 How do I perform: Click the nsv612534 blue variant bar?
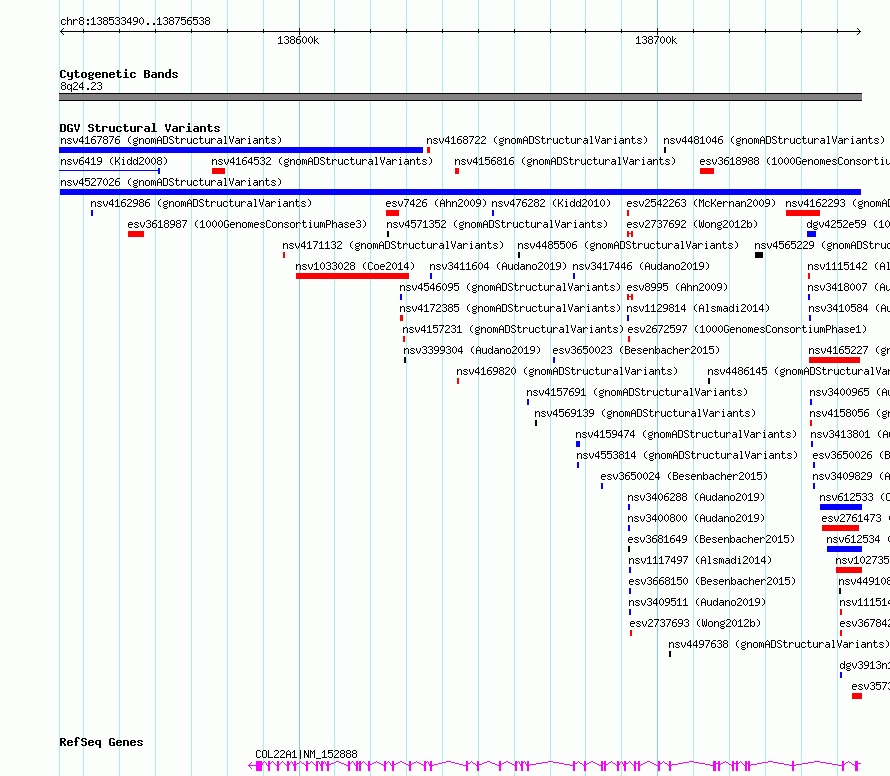844,550
